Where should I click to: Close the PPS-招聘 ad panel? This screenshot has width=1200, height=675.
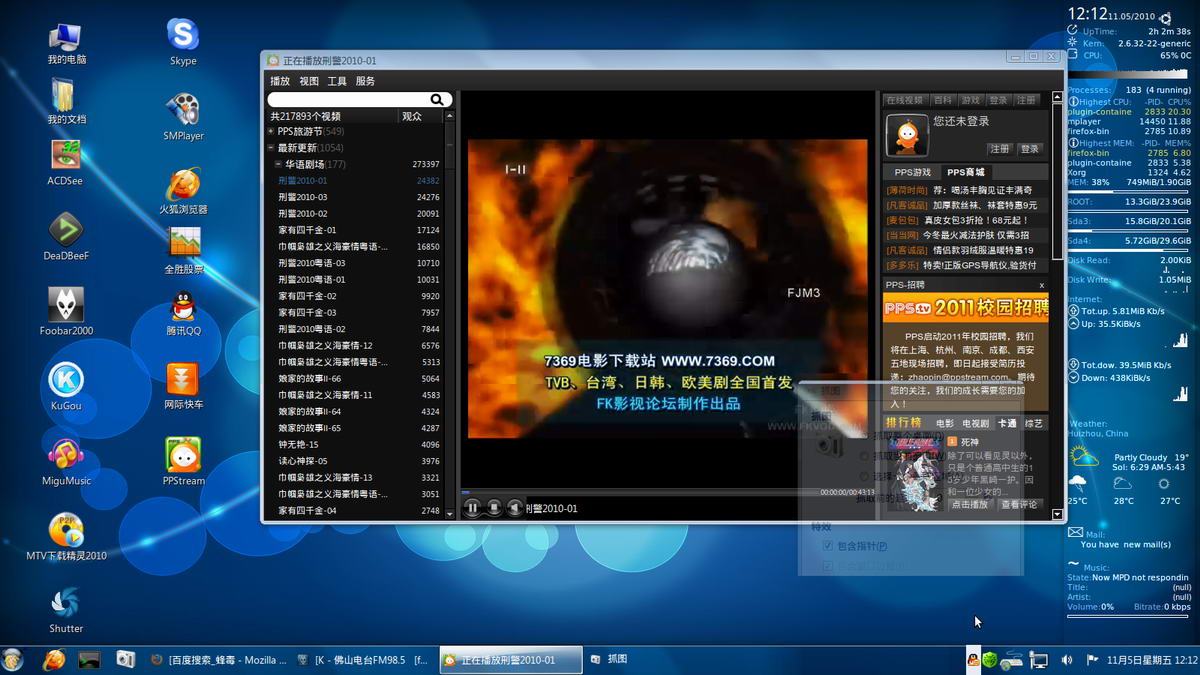click(x=1041, y=285)
